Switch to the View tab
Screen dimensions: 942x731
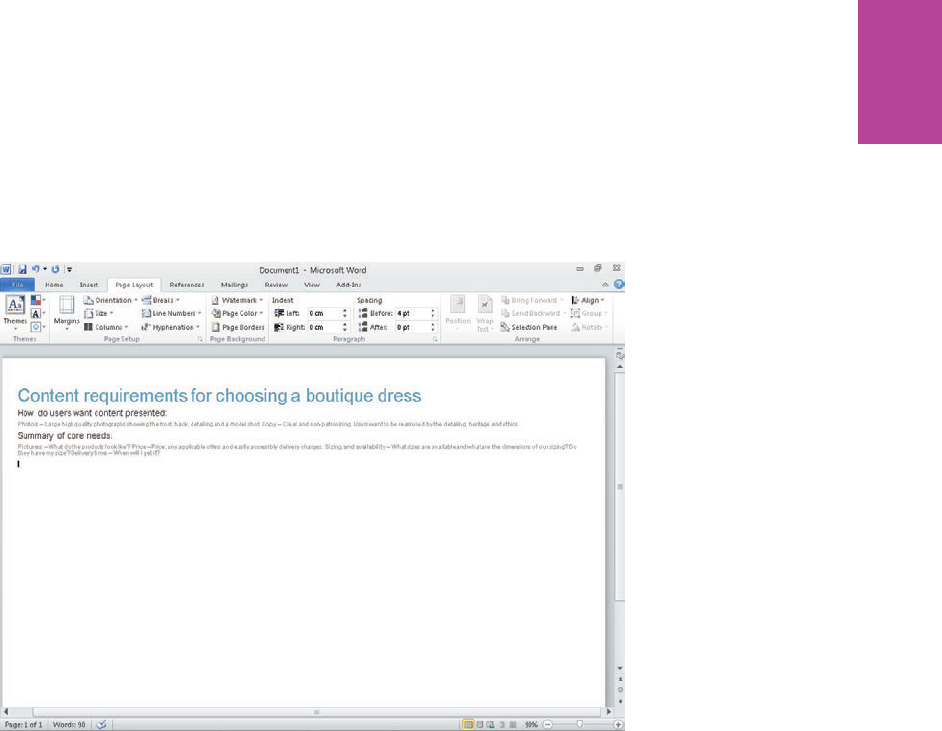click(x=312, y=285)
